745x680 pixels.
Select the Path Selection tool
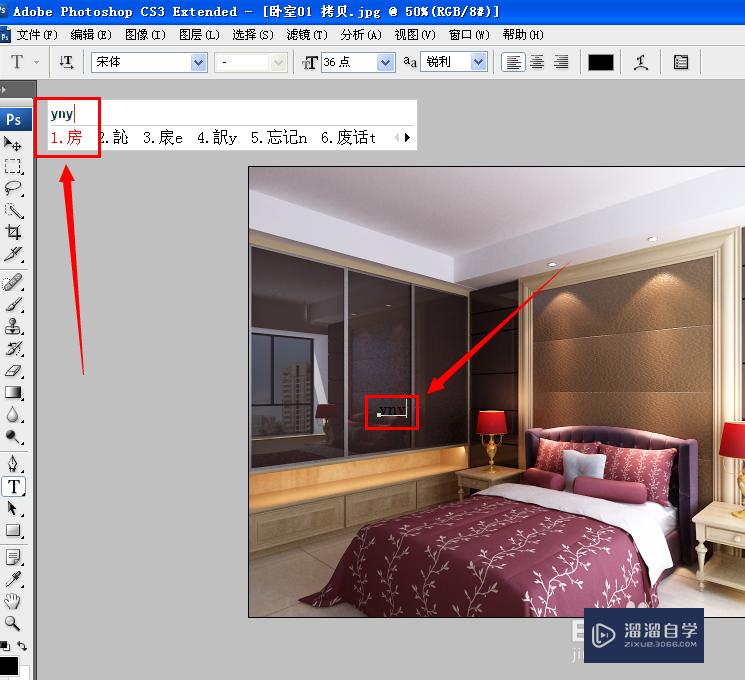[x=12, y=508]
